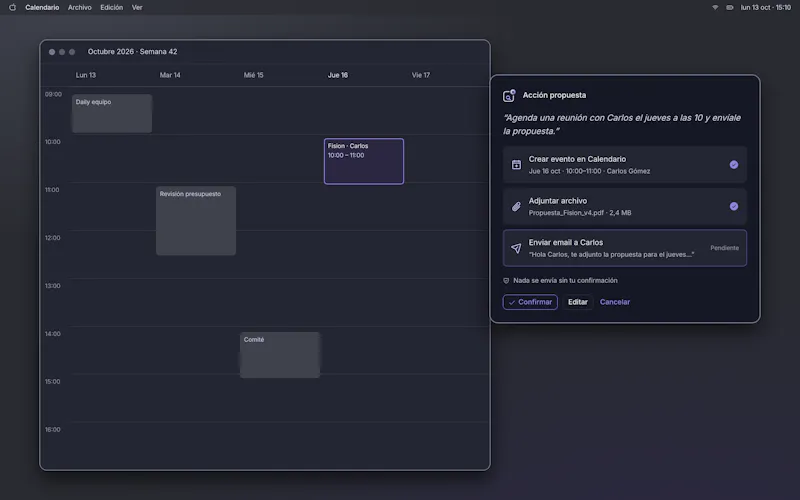Click the Octubre 2026 · Semana 42 title
The image size is (800, 500).
(133, 52)
